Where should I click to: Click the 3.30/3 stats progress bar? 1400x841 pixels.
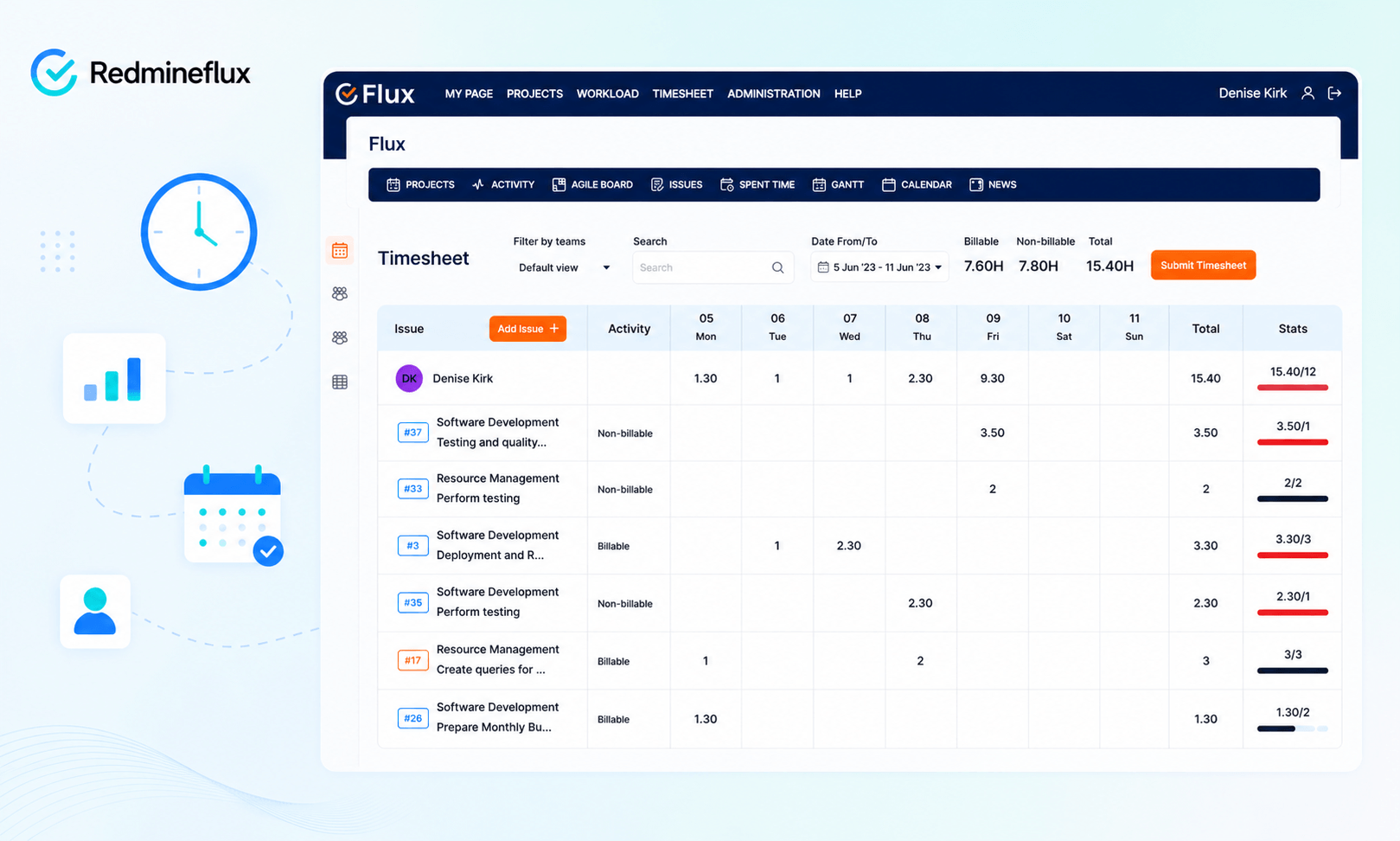pos(1292,555)
